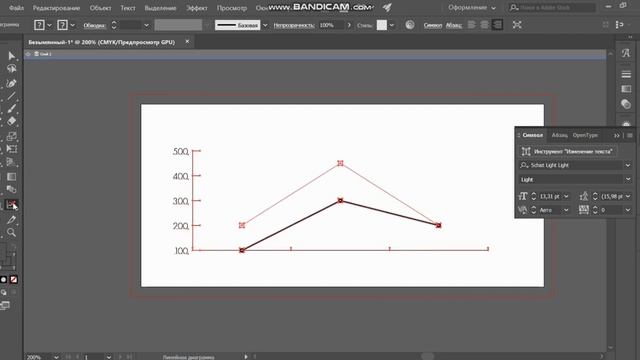640x360 pixels.
Task: Open the Объект menu
Action: 100,8
